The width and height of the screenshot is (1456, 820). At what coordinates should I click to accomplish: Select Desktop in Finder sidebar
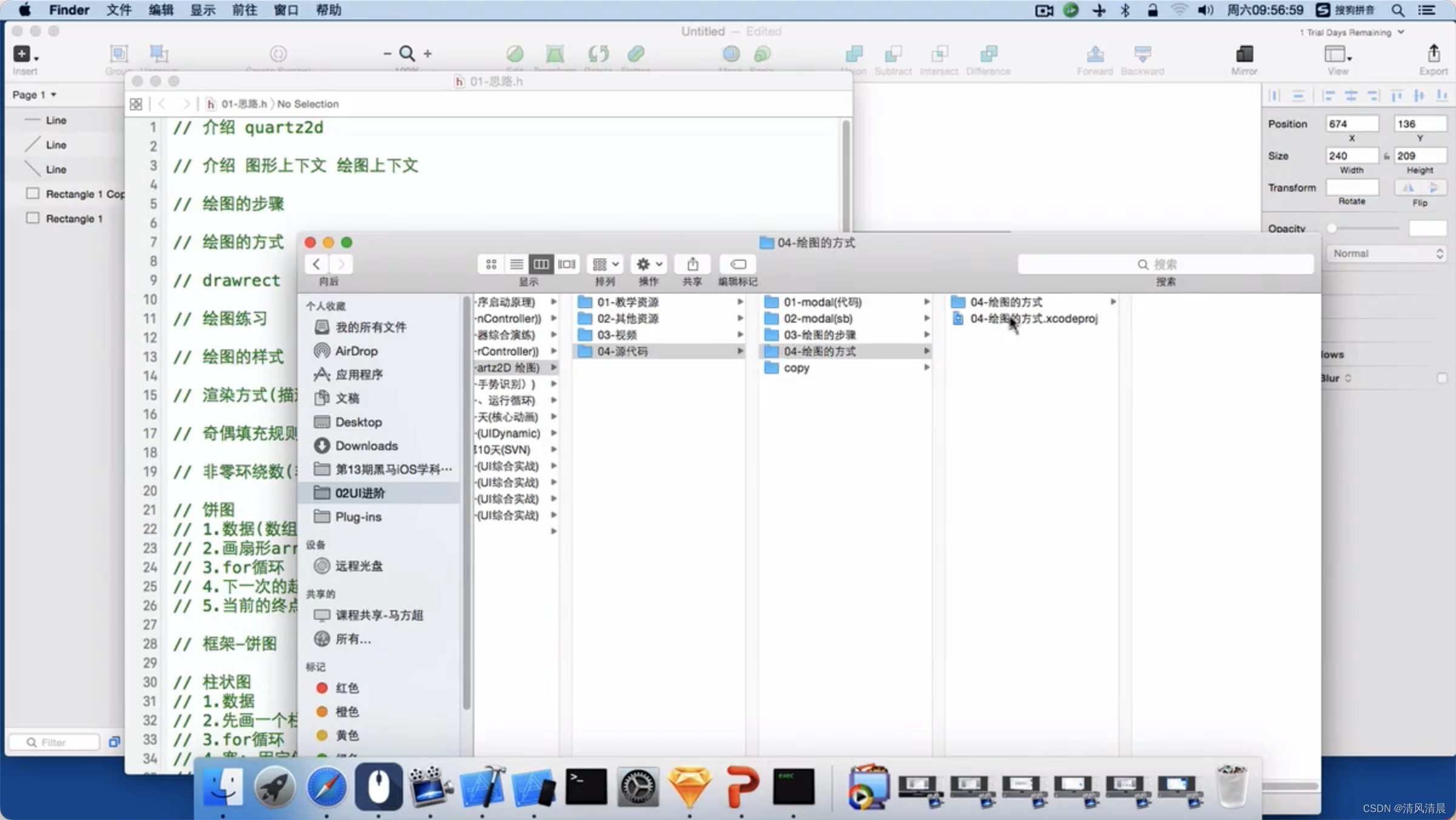[380, 422]
